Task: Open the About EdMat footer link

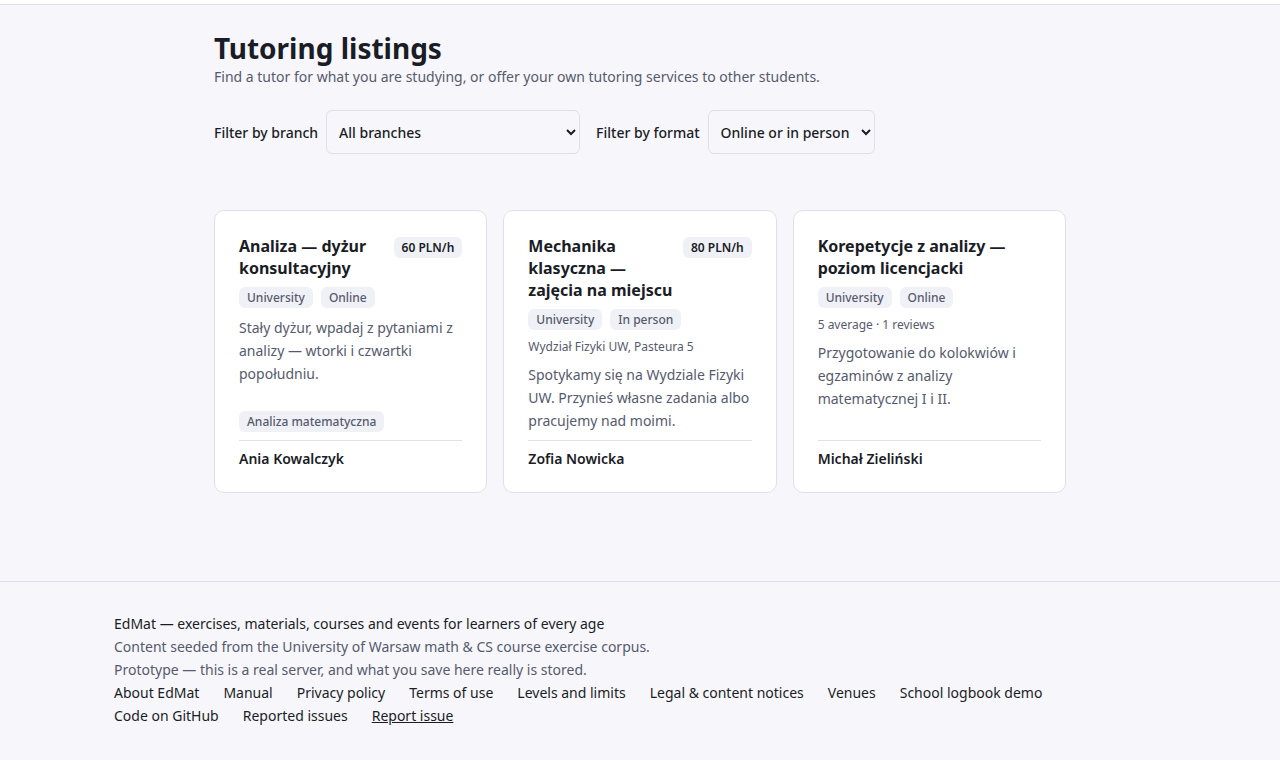Action: tap(157, 693)
